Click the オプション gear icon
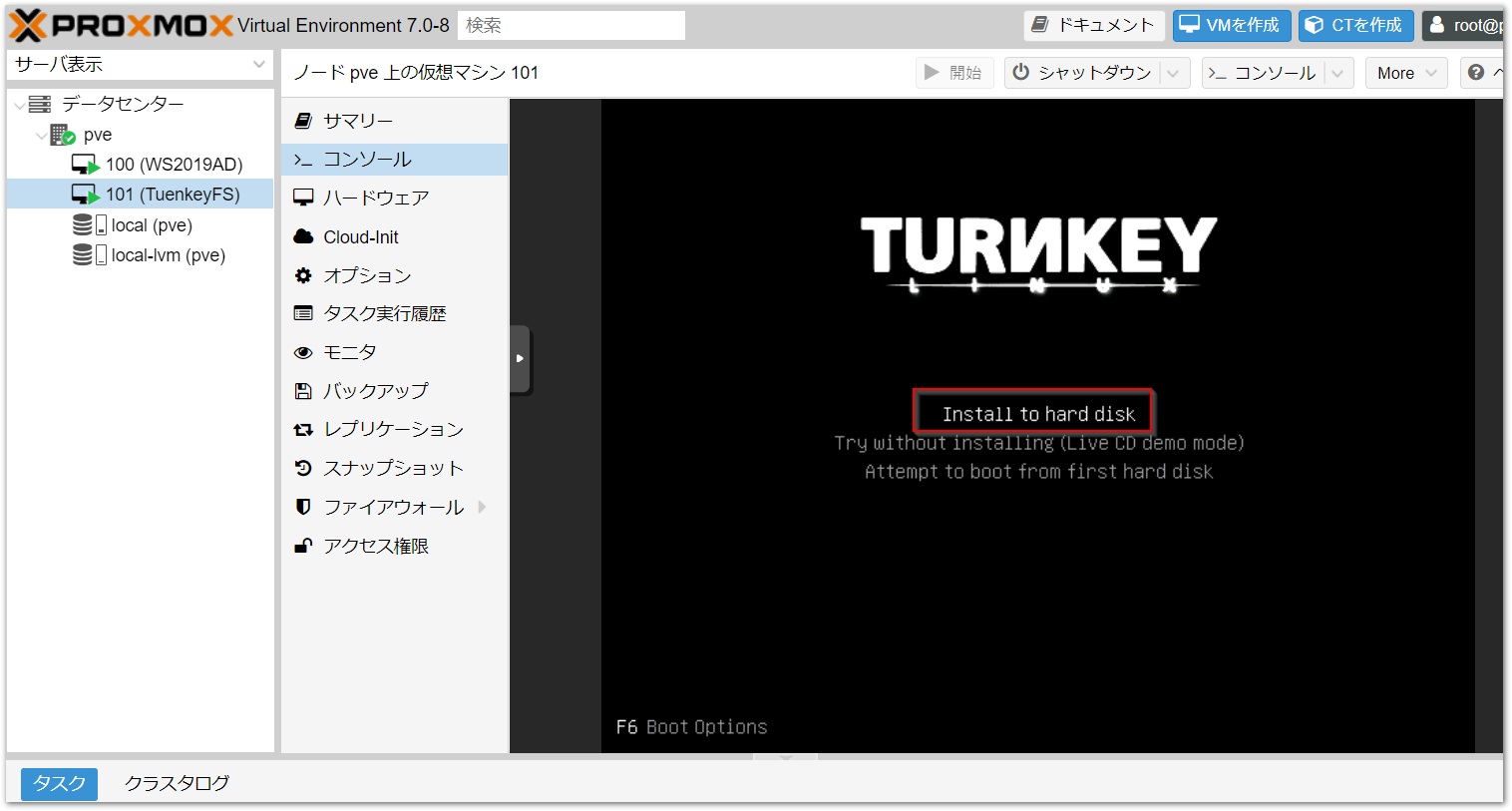The height and width of the screenshot is (811, 1512). tap(303, 275)
